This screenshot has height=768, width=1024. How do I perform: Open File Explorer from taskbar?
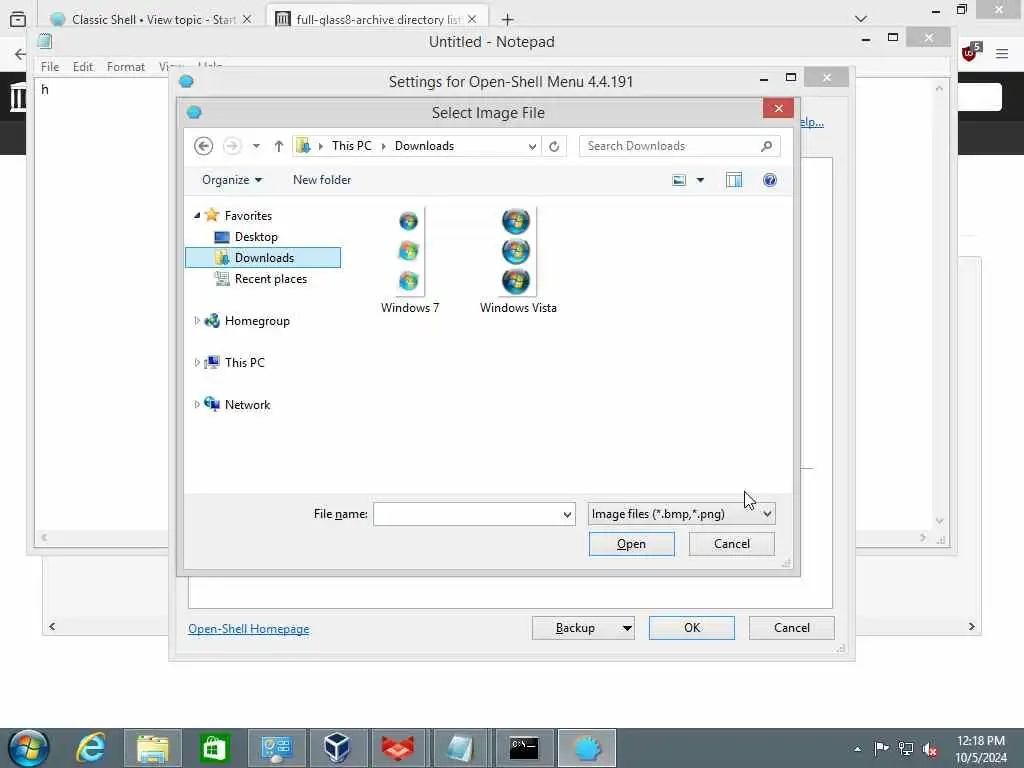pyautogui.click(x=153, y=748)
